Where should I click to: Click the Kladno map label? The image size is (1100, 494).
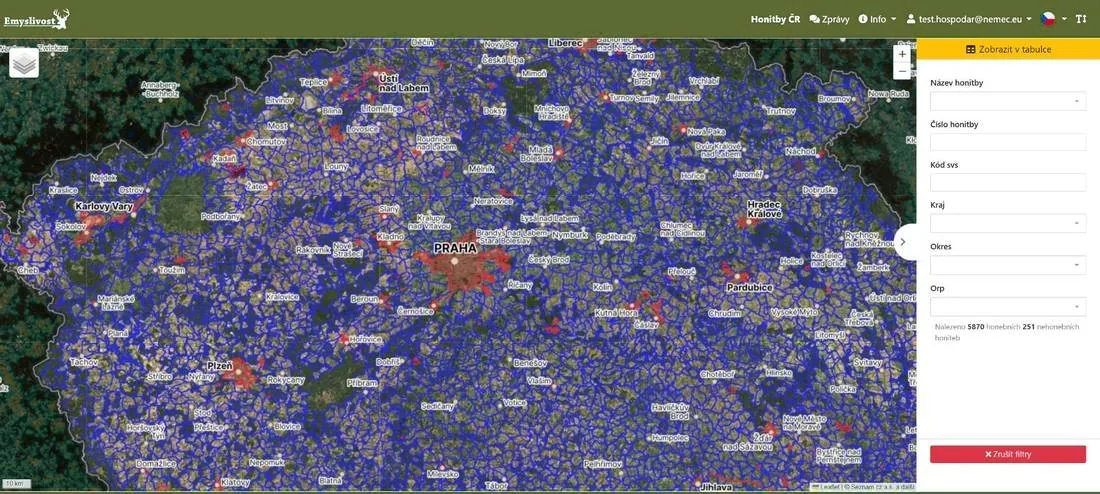coord(390,237)
